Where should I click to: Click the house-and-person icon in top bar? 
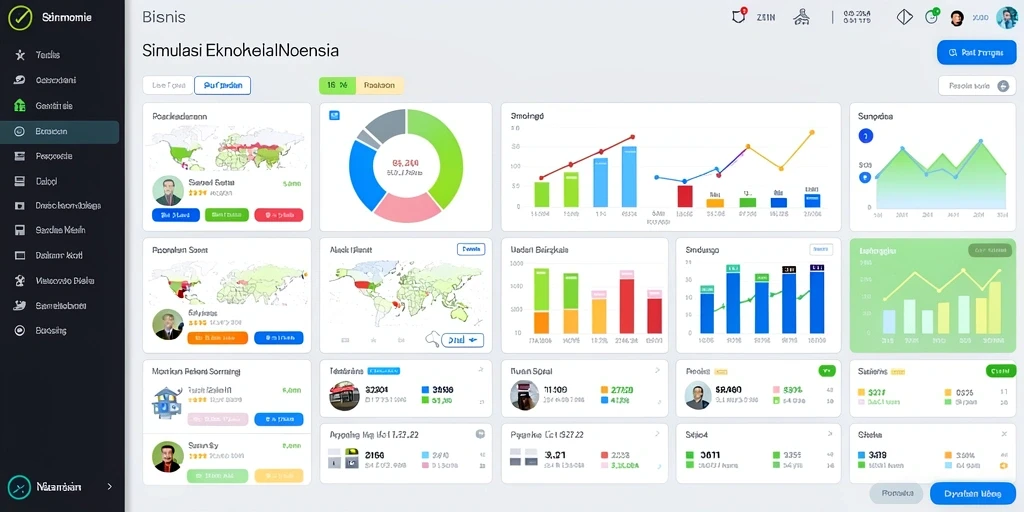pyautogui.click(x=802, y=18)
